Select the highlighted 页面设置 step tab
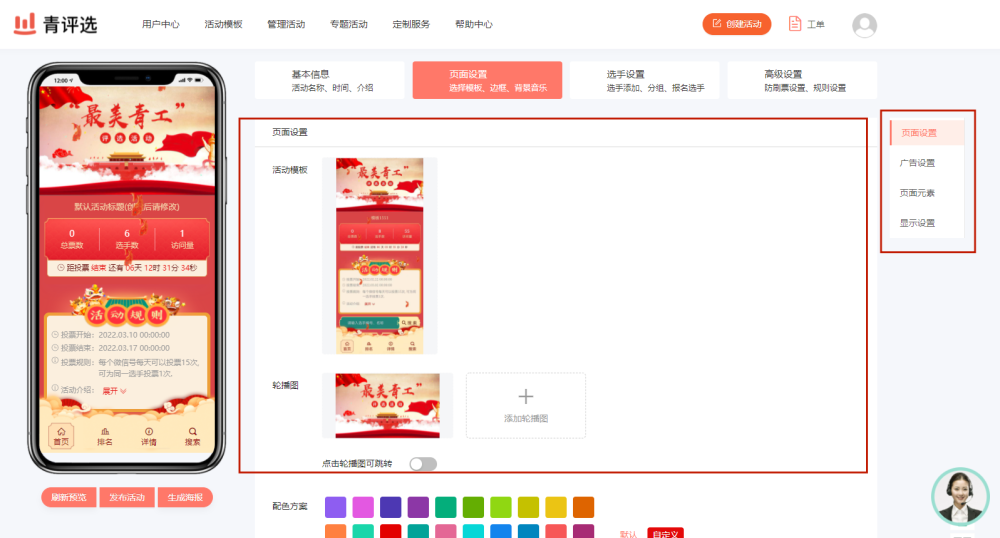 point(487,80)
